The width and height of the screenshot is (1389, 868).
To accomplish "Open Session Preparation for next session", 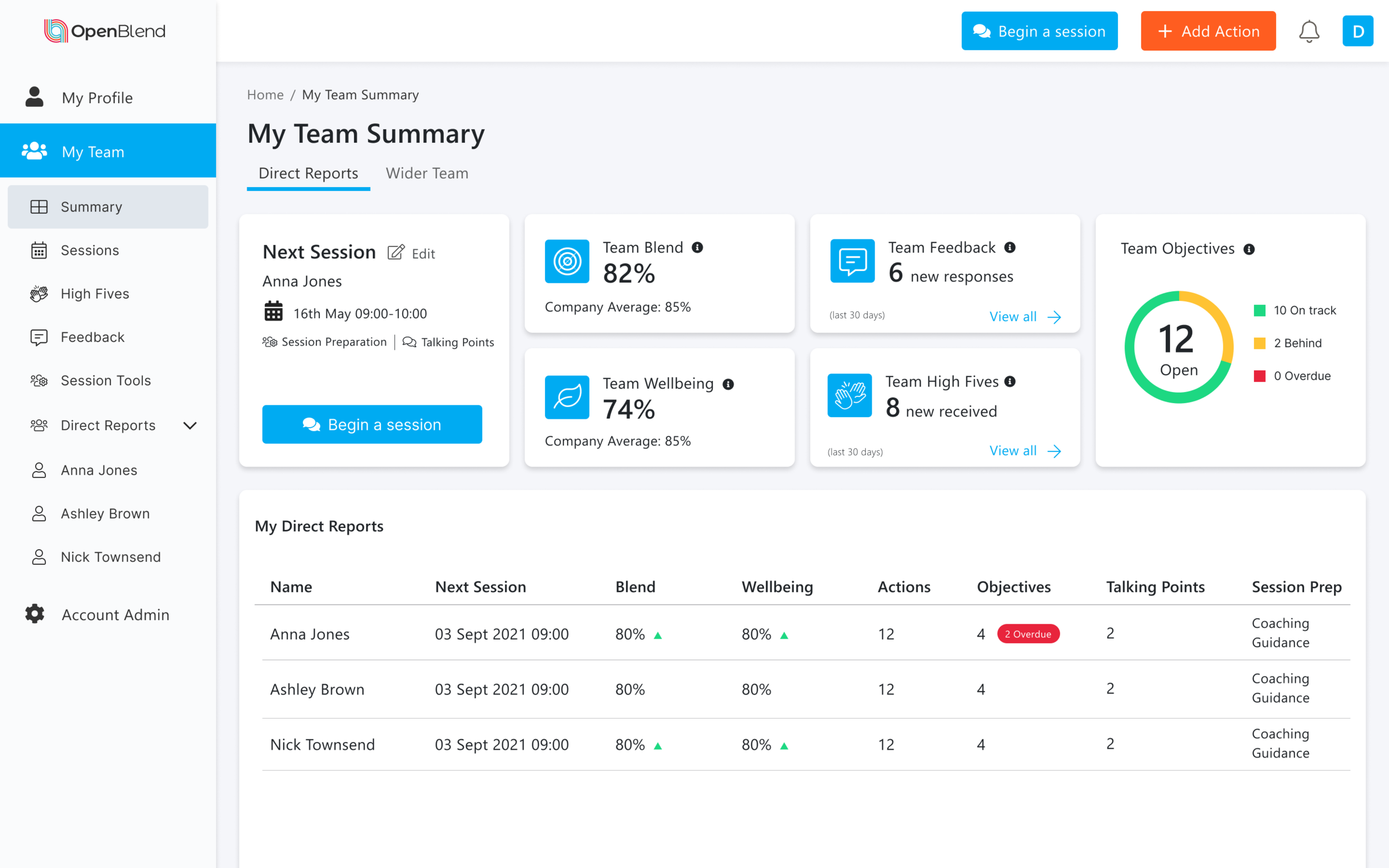I will point(324,342).
